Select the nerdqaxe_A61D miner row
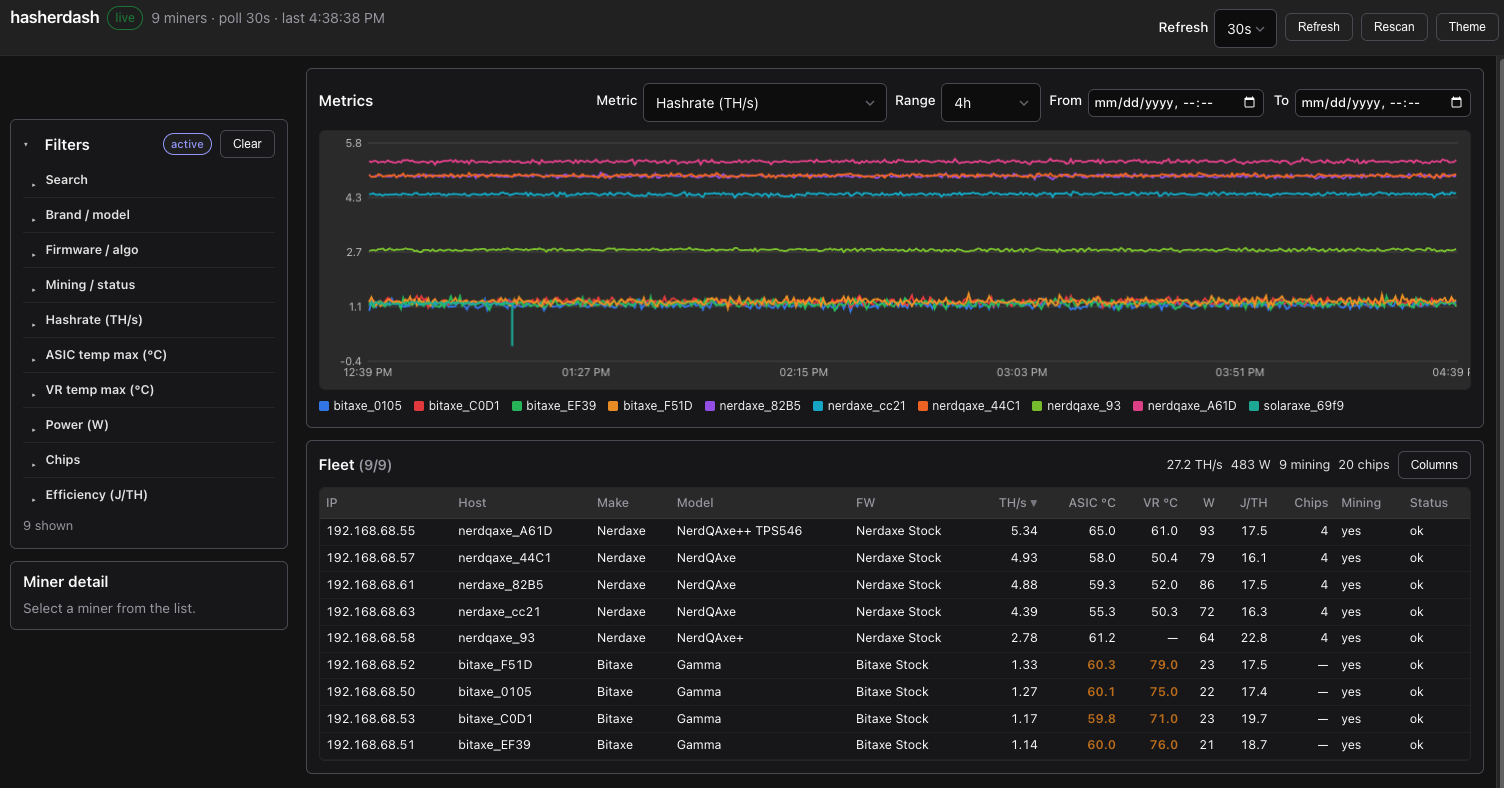Screen dimensions: 1504x788 click(x=895, y=531)
